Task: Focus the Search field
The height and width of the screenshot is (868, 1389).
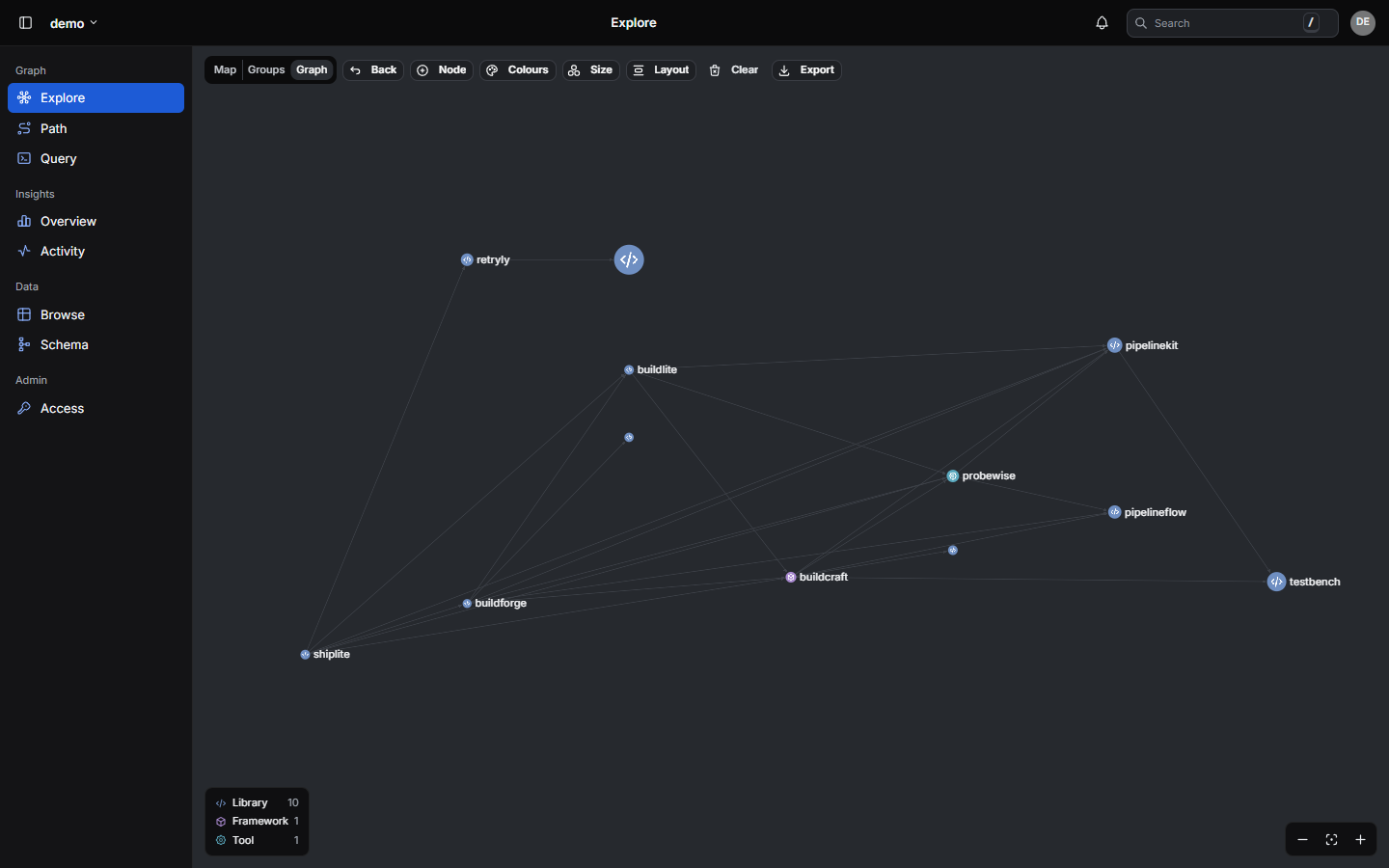Action: tap(1232, 23)
